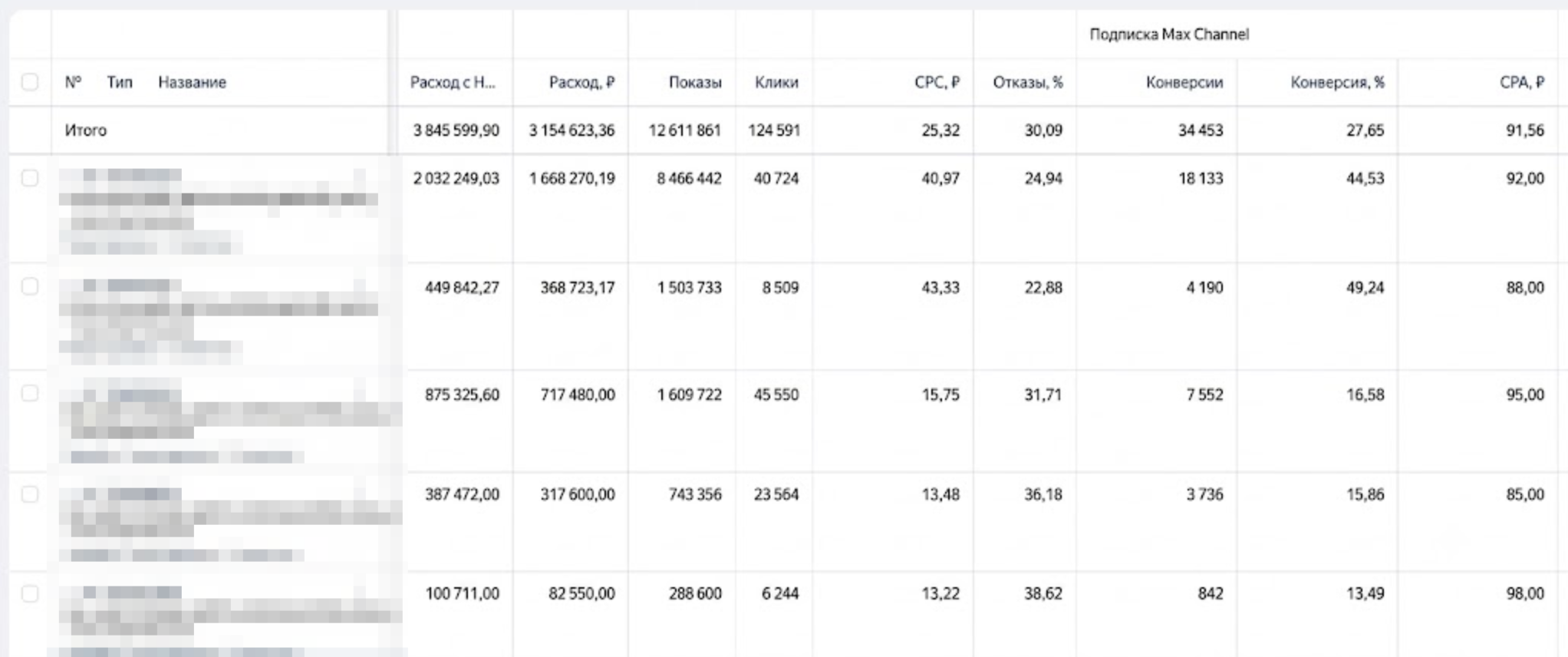The image size is (1568, 657).
Task: Select the checkbox for row with 8 509 clicks
Action: (x=30, y=286)
